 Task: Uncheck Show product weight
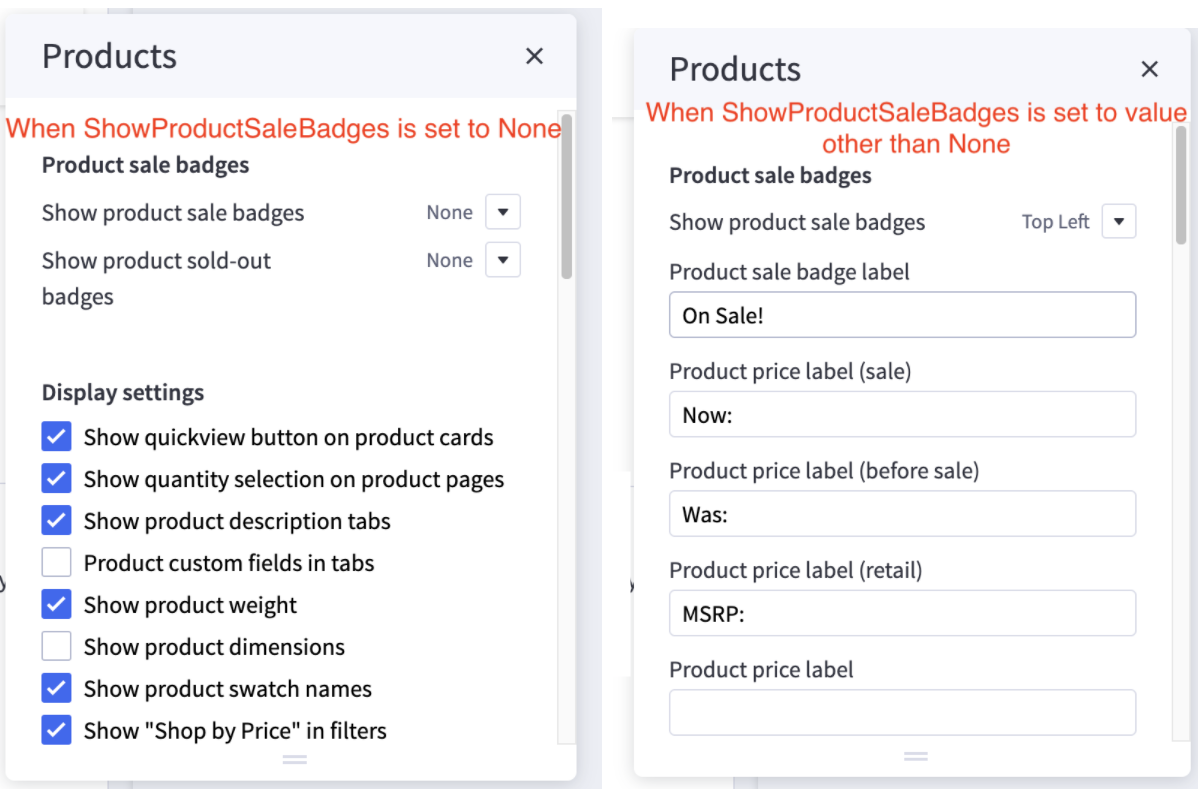point(57,605)
